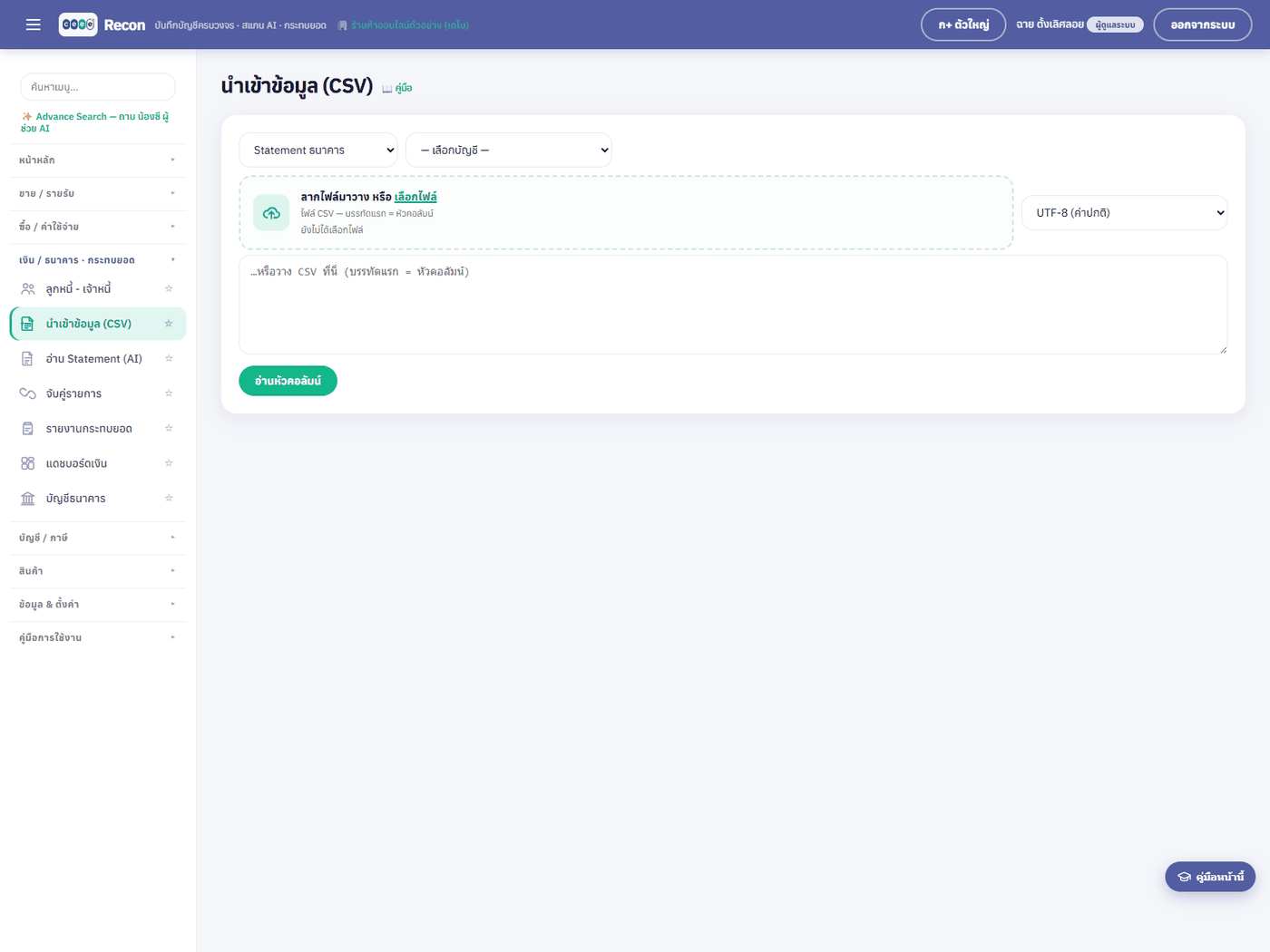Screen dimensions: 1270x952
Task: Click the CSV paste text area
Action: pyautogui.click(x=733, y=305)
